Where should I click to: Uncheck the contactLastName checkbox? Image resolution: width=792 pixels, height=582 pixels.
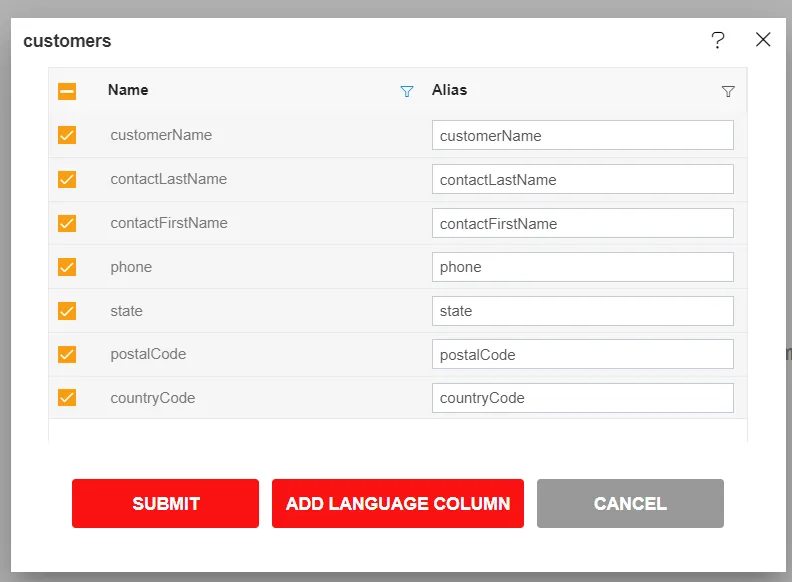67,179
